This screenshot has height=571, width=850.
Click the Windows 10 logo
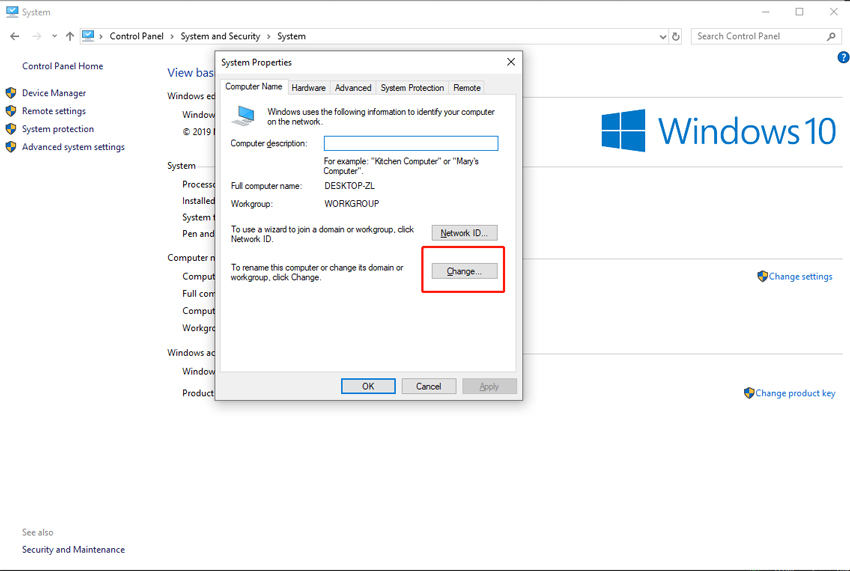coord(719,131)
